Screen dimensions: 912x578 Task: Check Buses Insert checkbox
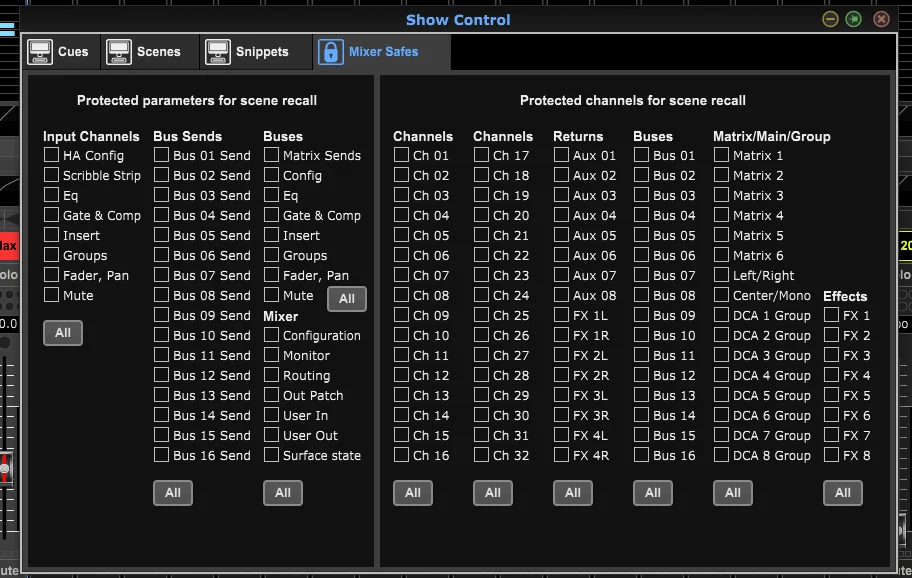(x=271, y=235)
